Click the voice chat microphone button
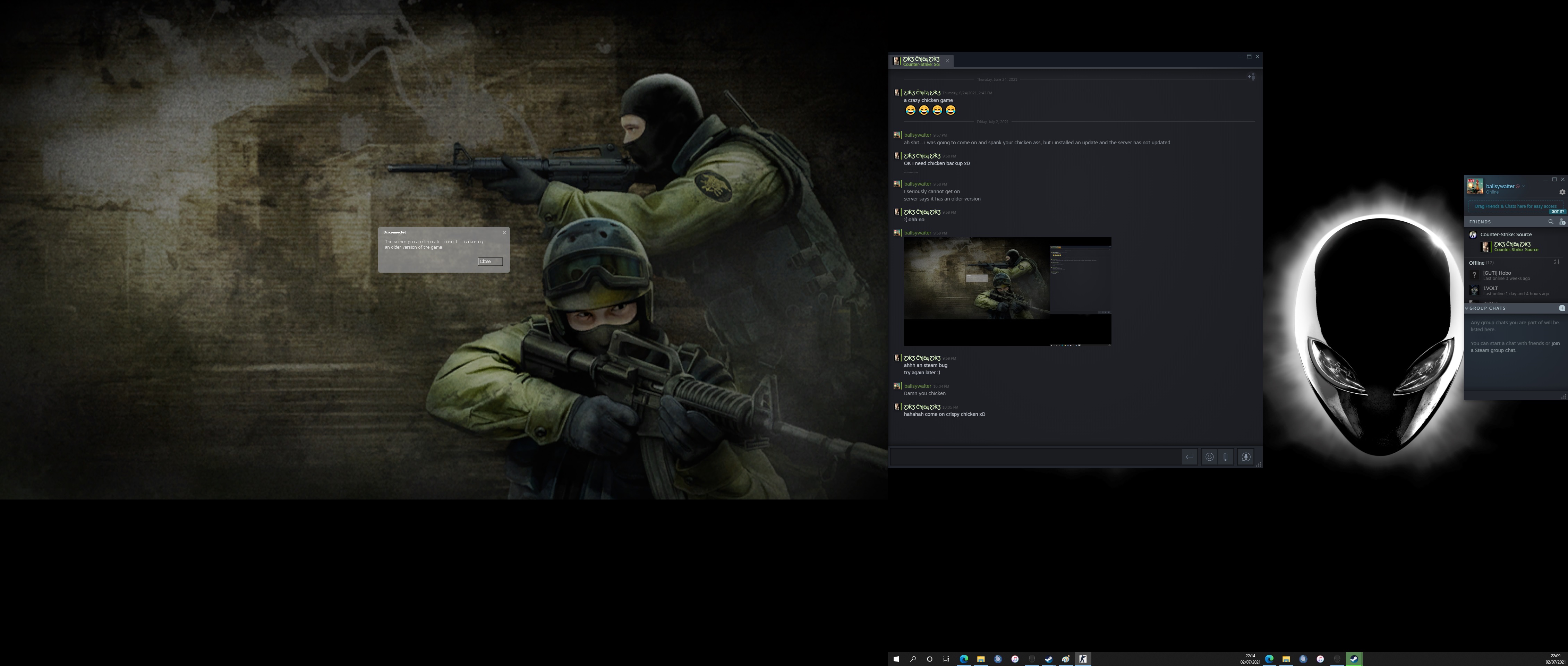The image size is (1568, 666). (1245, 456)
